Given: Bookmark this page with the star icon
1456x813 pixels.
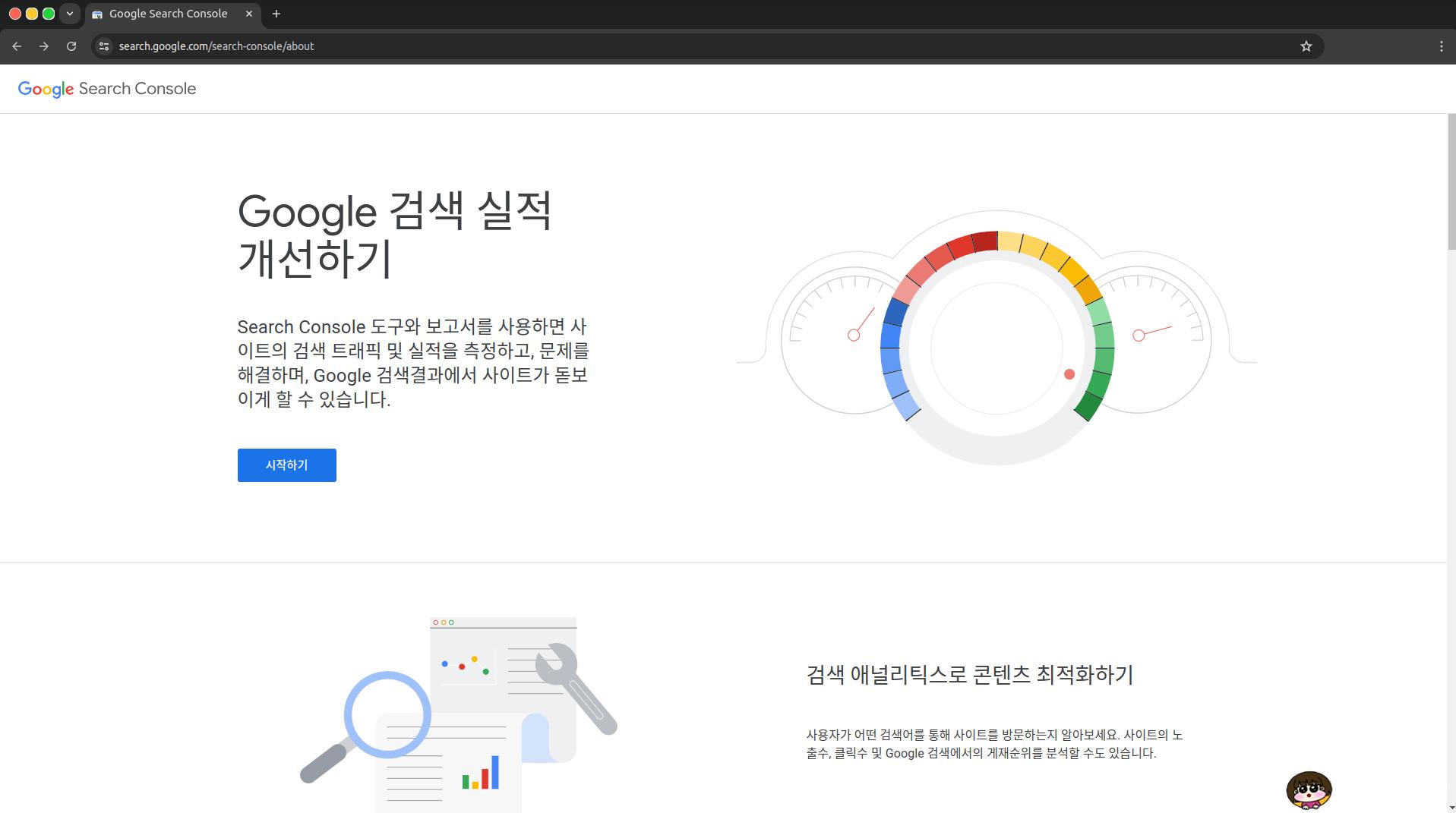Looking at the screenshot, I should (1306, 46).
